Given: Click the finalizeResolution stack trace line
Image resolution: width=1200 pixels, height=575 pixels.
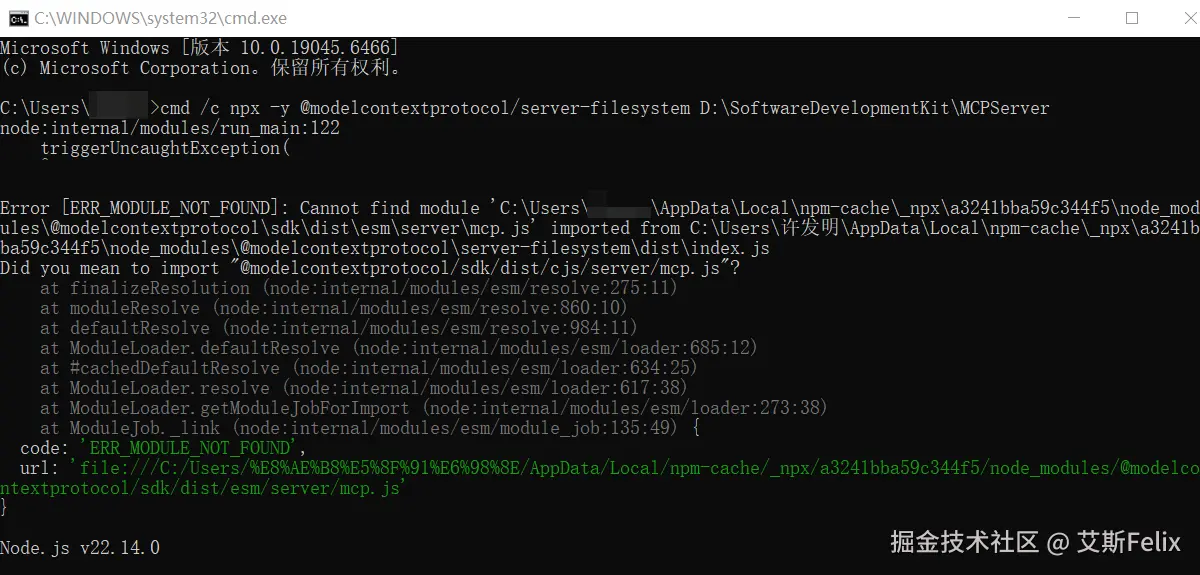Looking at the screenshot, I should point(358,288).
